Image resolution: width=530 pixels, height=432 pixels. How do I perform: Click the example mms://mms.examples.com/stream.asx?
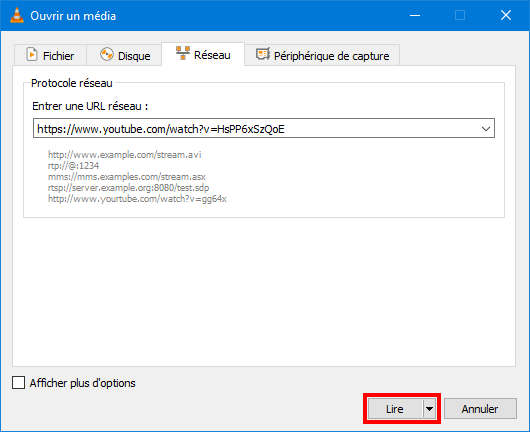[127, 177]
